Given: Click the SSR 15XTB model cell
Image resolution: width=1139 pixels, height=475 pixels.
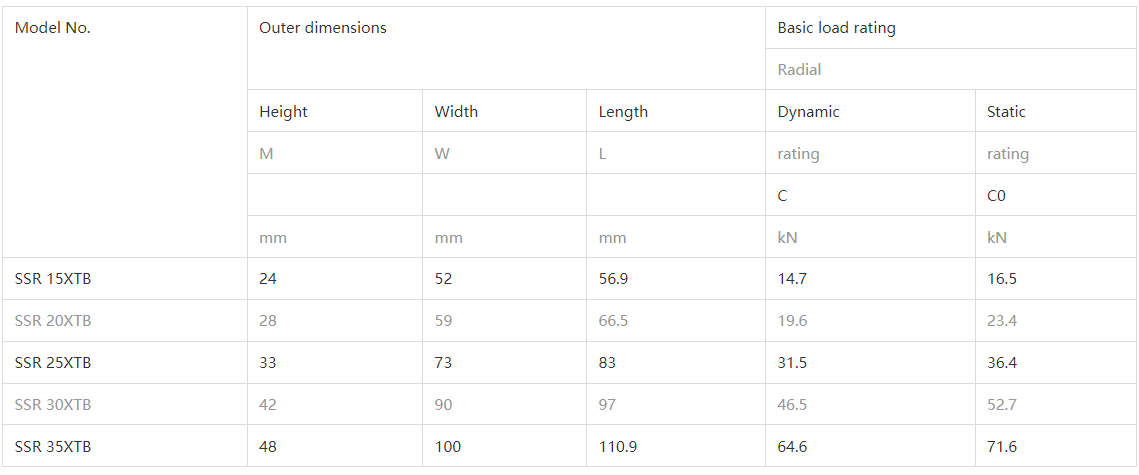Looking at the screenshot, I should [x=53, y=279].
